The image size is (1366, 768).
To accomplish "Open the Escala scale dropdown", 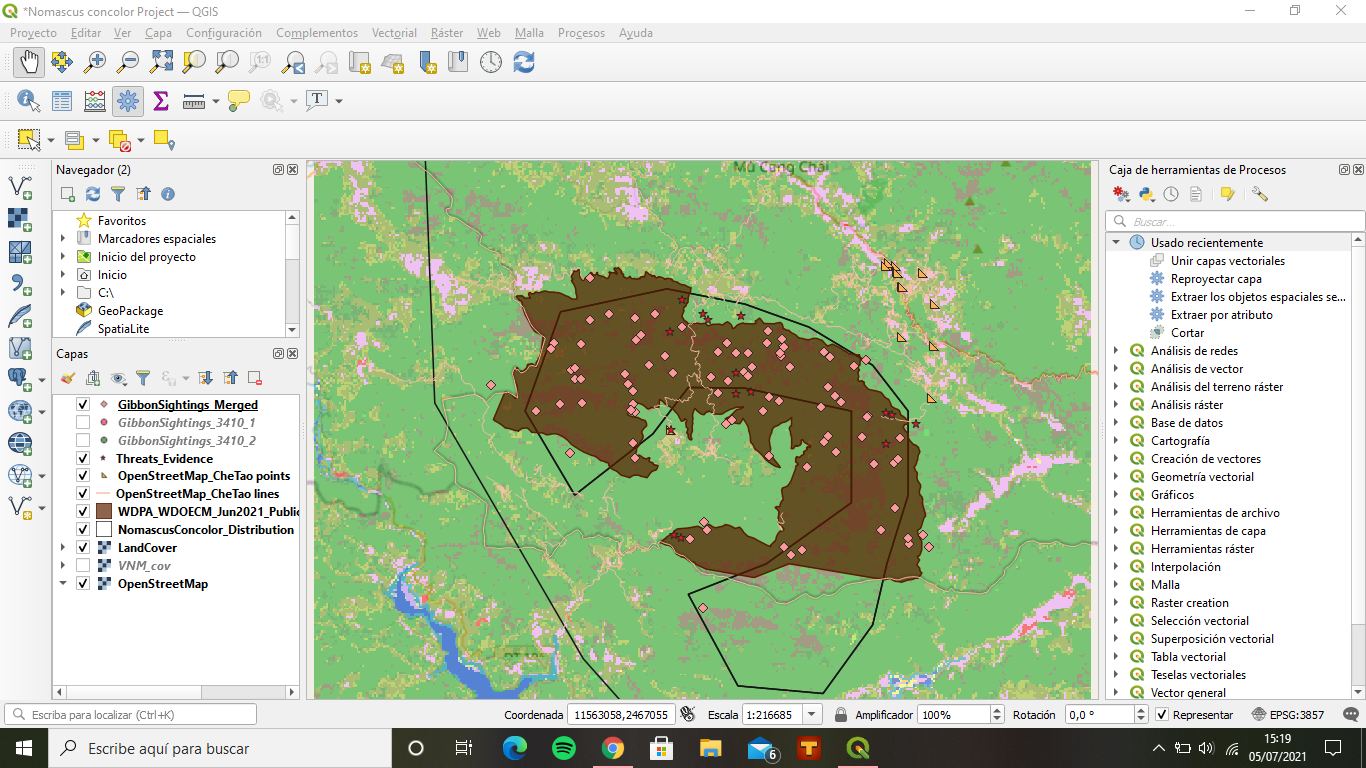I will click(812, 715).
